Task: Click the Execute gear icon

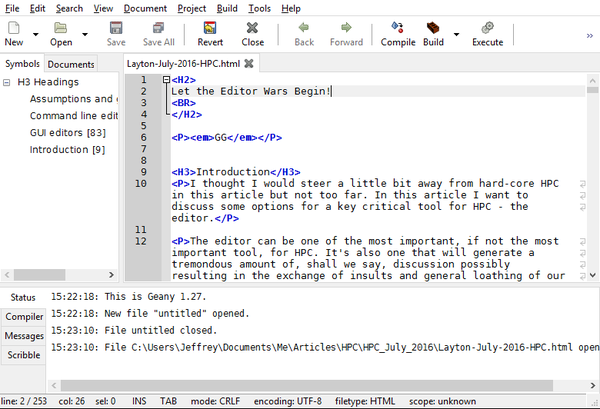Action: point(488,28)
